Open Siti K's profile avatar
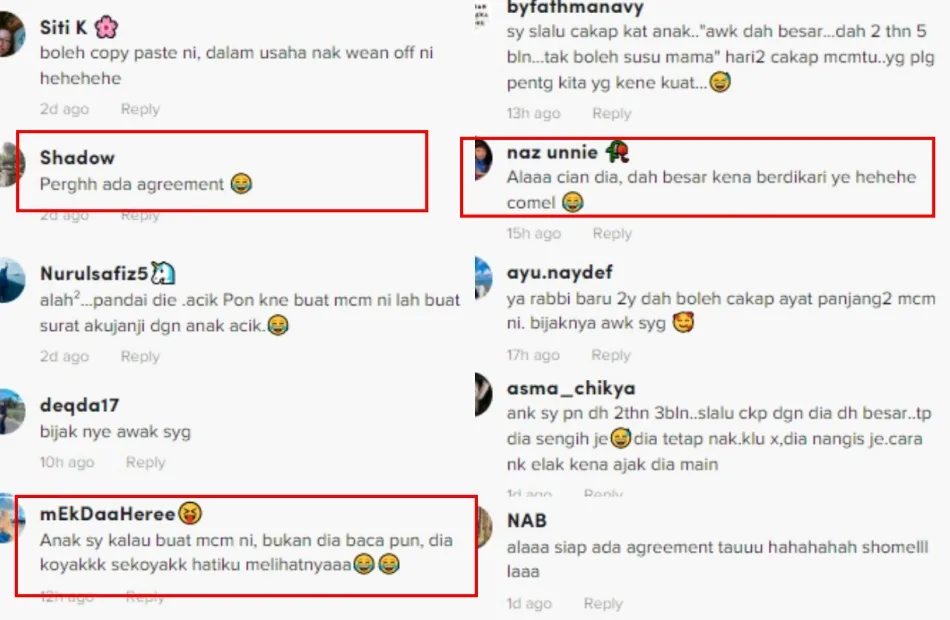 coord(12,35)
